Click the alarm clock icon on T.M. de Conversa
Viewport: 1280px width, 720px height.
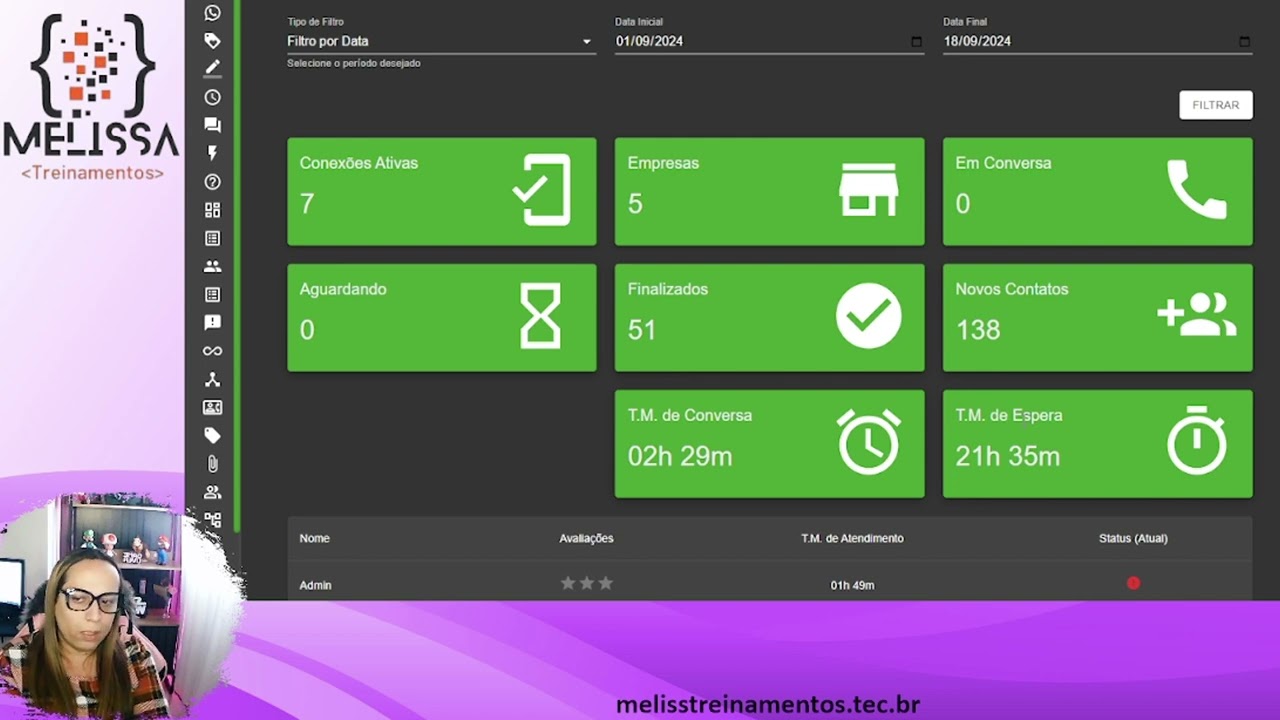[868, 442]
